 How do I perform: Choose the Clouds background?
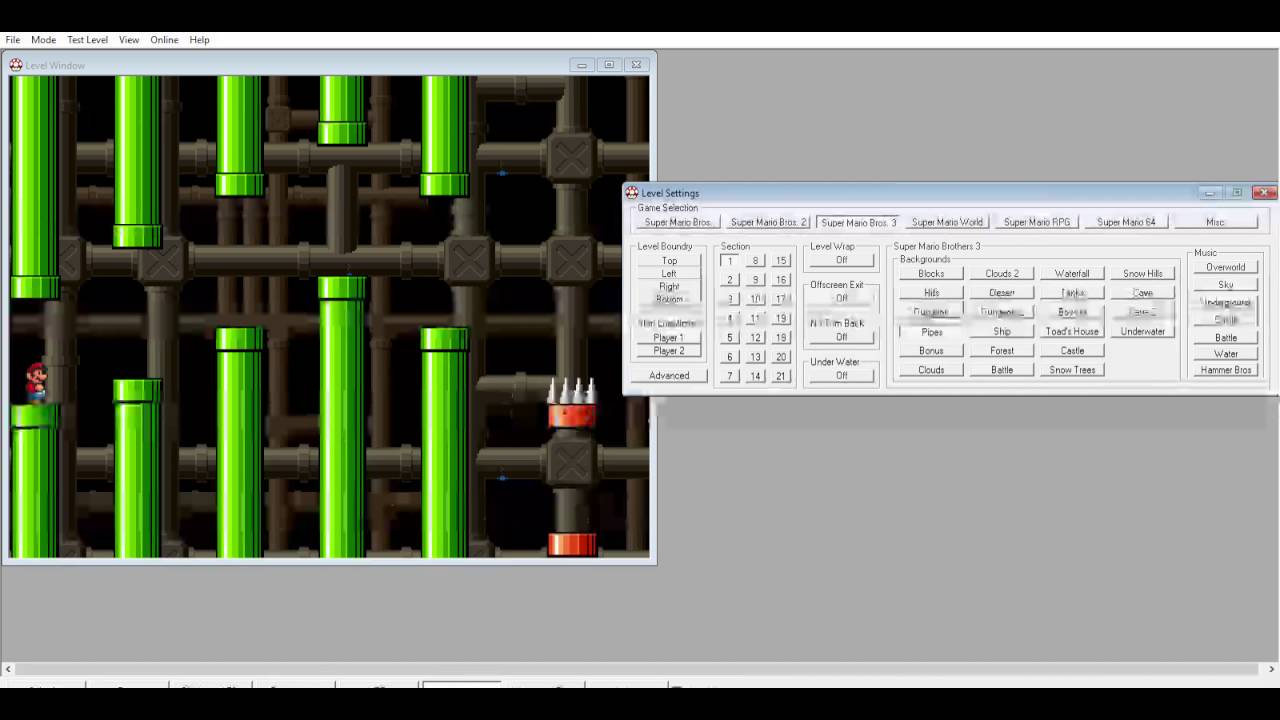click(931, 370)
